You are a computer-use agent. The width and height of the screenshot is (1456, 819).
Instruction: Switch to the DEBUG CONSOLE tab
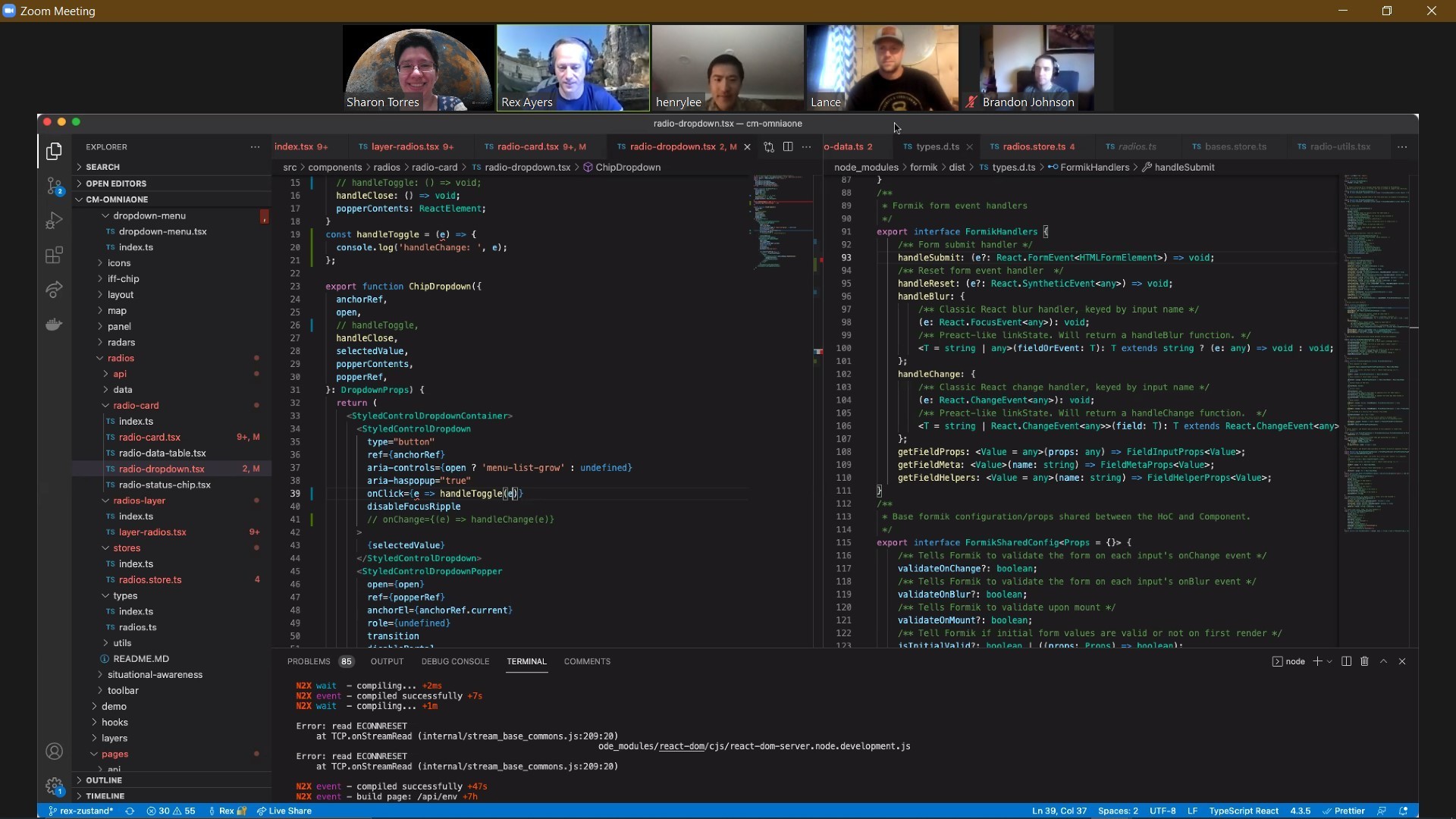tap(455, 661)
